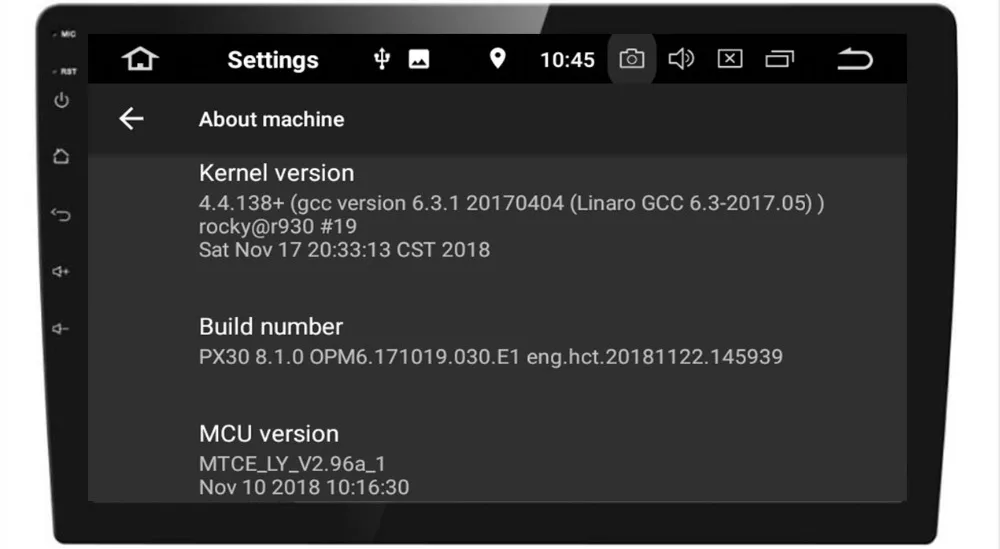The width and height of the screenshot is (1000, 549).
Task: Close current app with X box icon
Action: pyautogui.click(x=730, y=59)
